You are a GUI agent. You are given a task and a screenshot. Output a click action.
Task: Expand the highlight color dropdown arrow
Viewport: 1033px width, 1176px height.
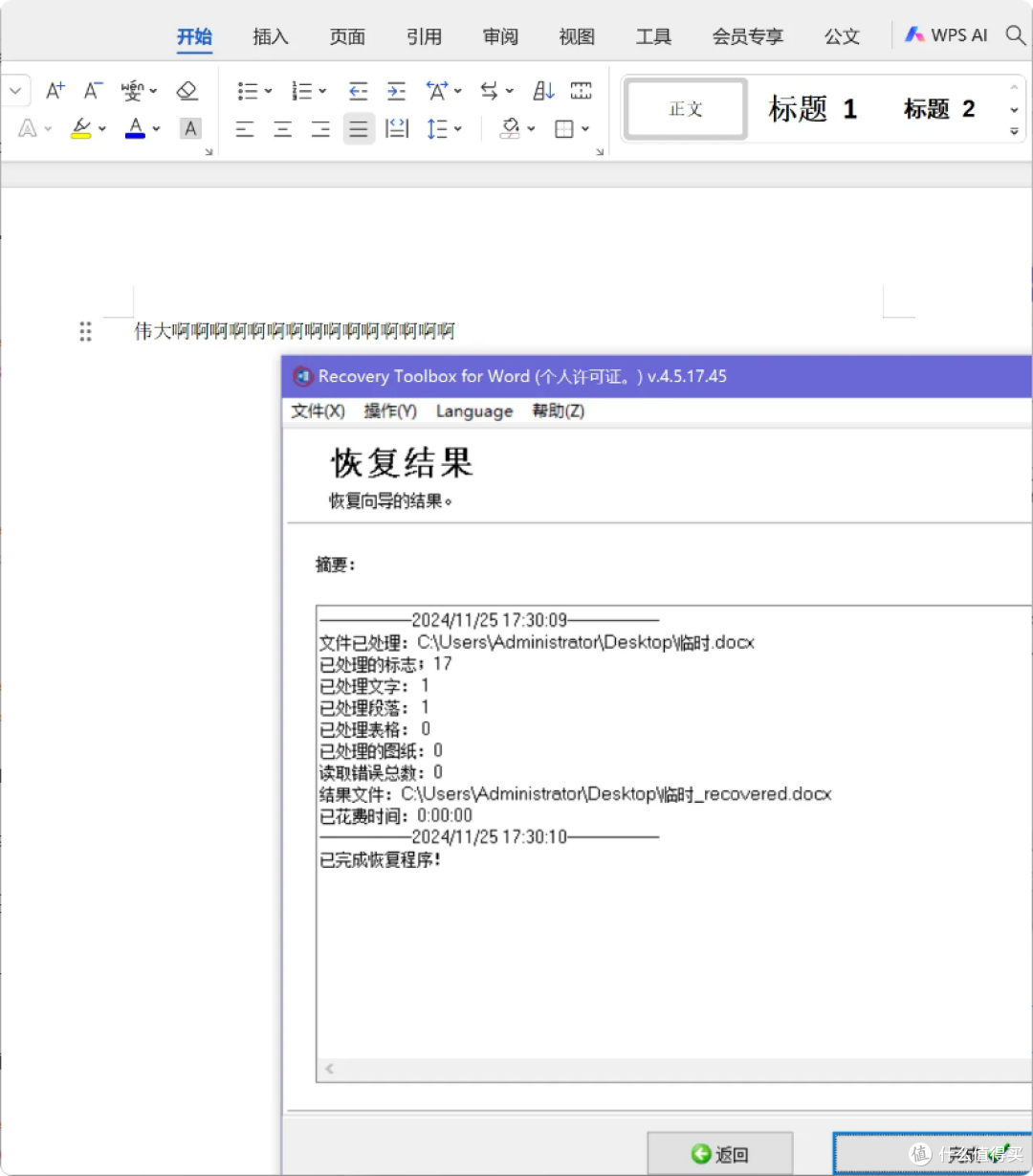point(102,129)
